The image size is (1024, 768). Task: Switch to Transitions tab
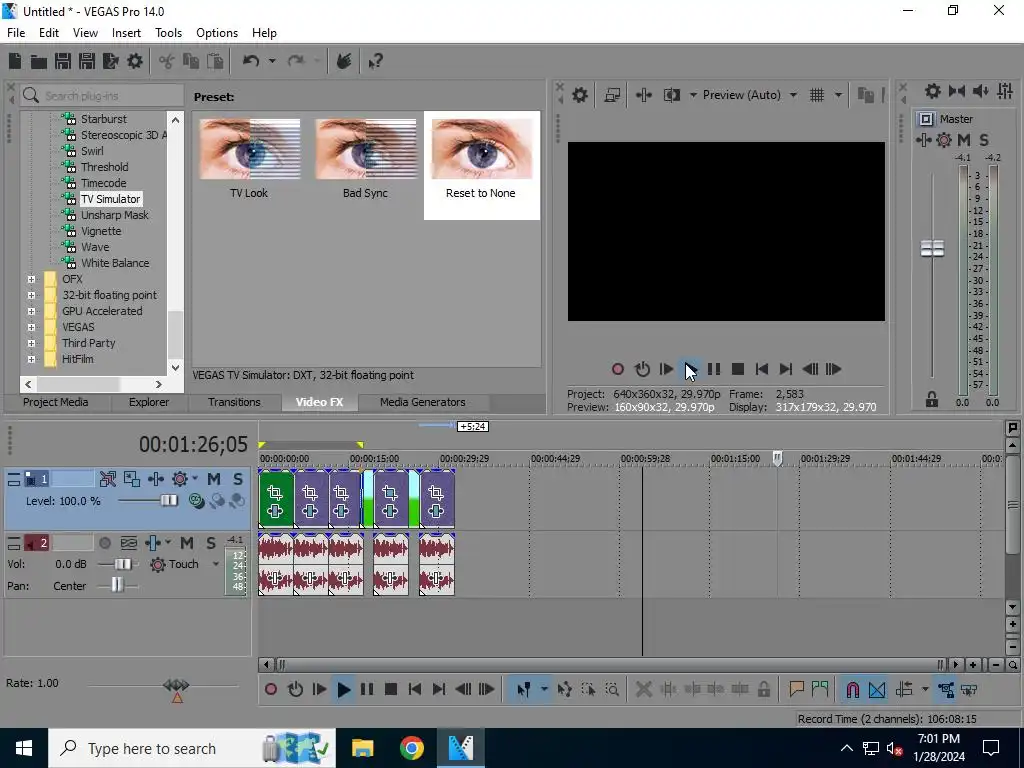[x=234, y=402]
